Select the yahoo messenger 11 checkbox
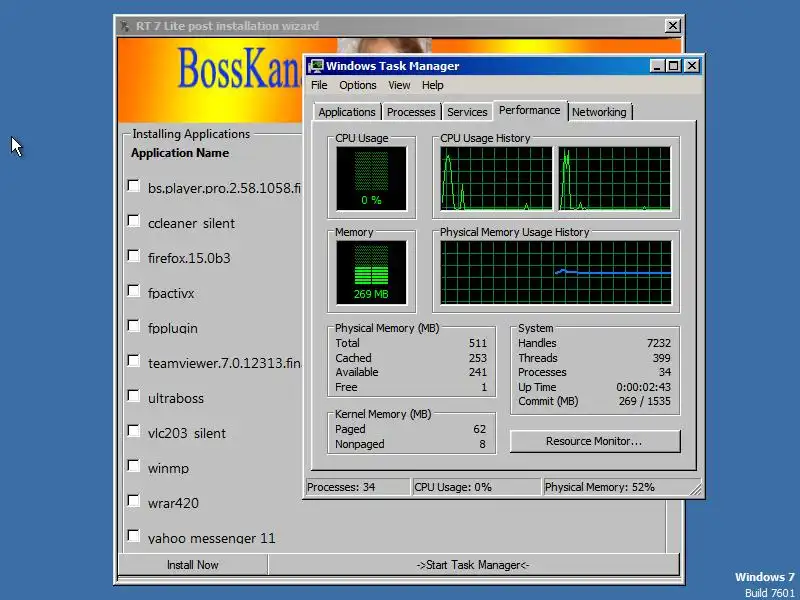Screen dimensions: 800x600 tap(134, 536)
